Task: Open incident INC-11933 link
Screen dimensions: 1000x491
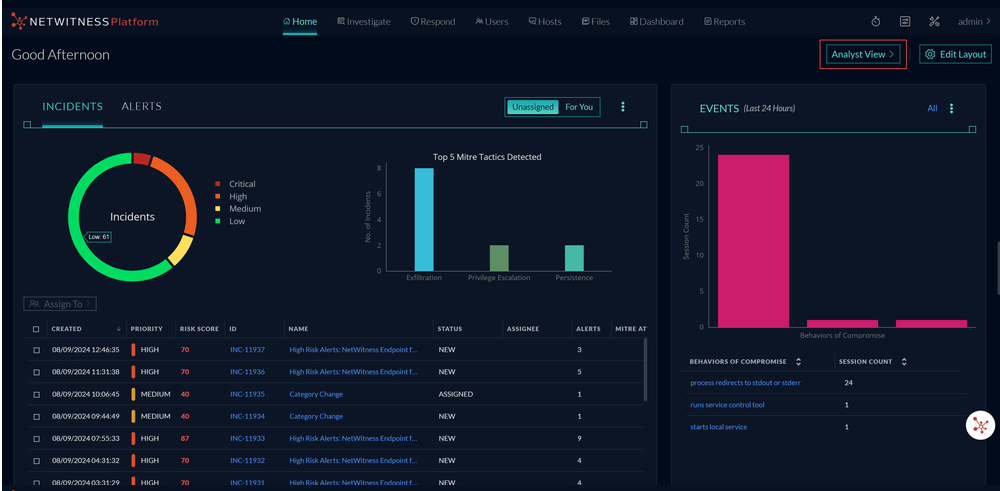Action: (247, 439)
